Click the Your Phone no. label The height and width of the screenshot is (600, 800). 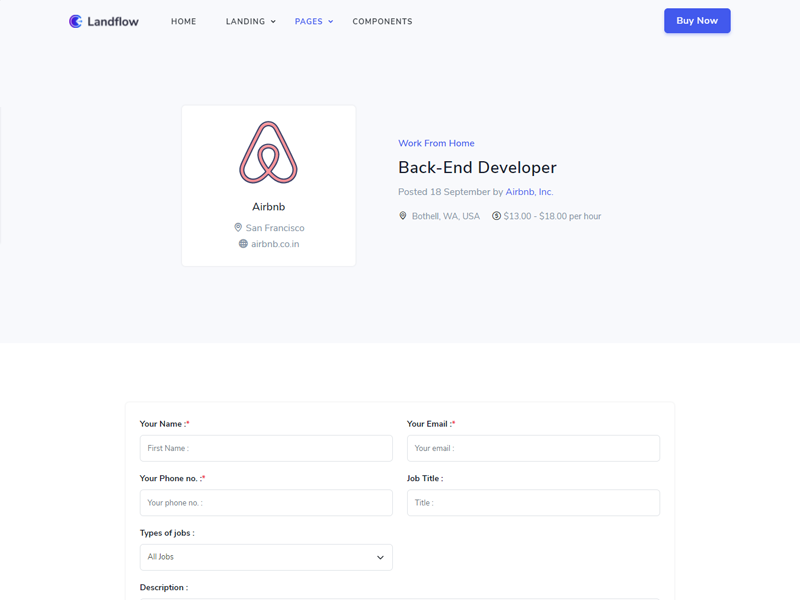pos(172,479)
